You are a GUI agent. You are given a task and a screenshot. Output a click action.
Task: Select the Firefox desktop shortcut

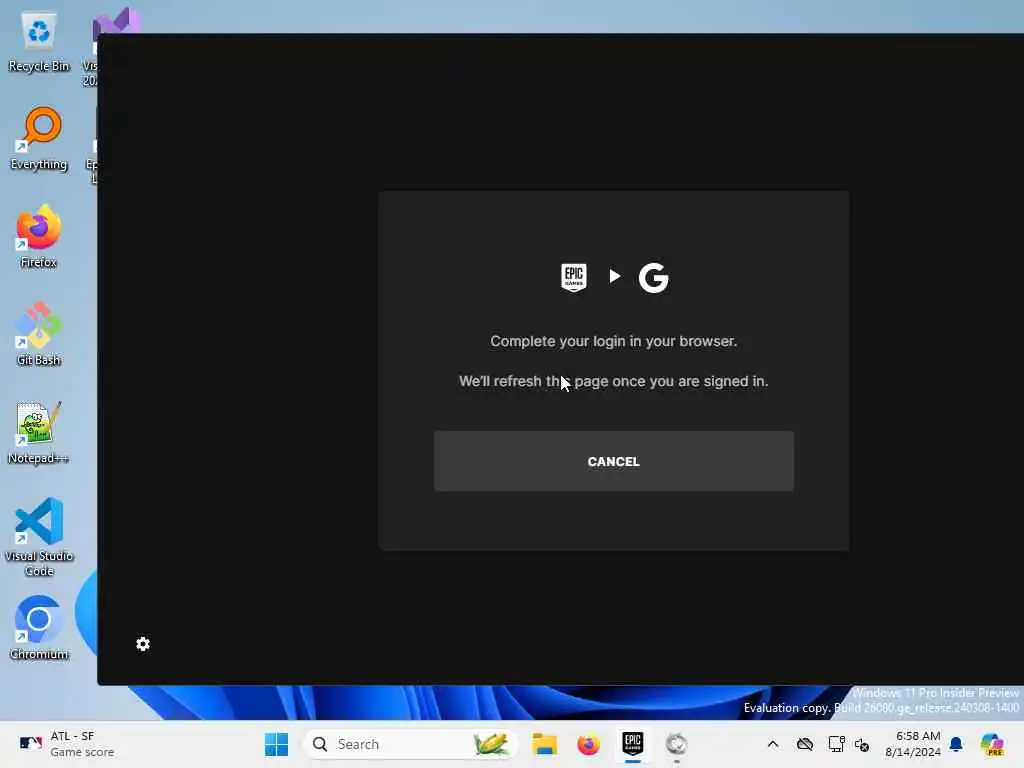coord(39,237)
